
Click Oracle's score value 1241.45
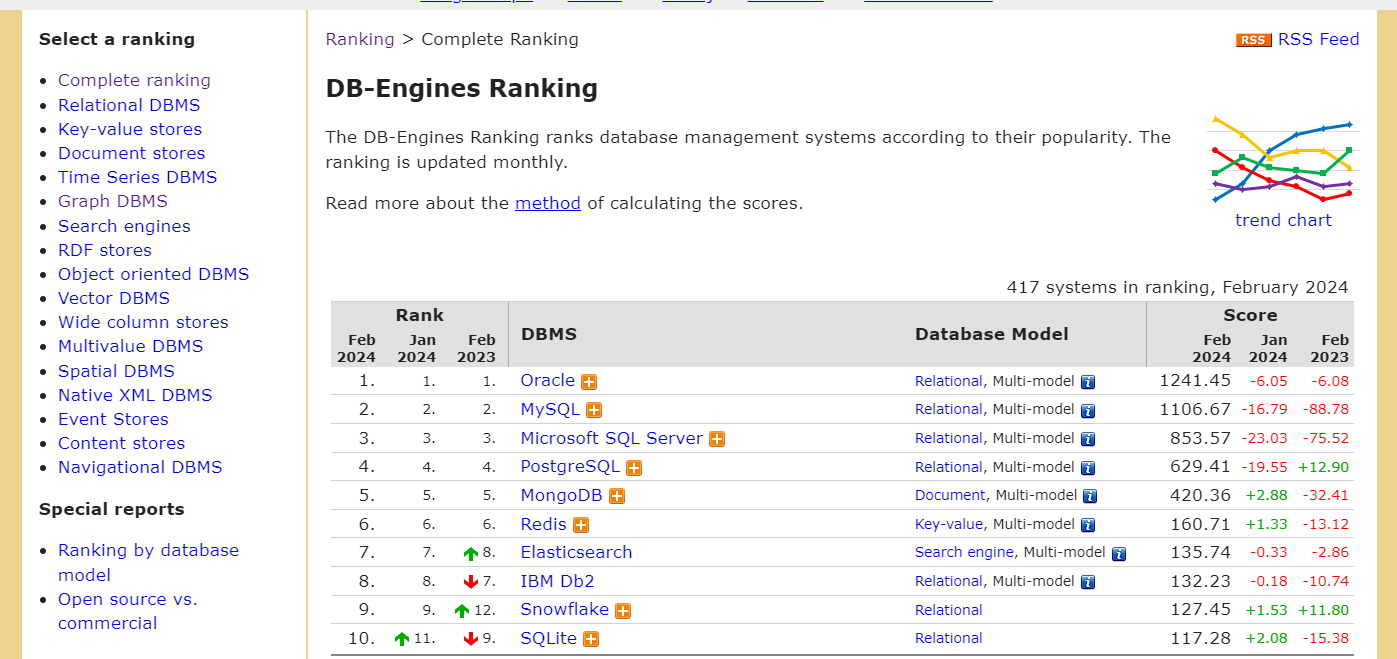(x=1195, y=381)
